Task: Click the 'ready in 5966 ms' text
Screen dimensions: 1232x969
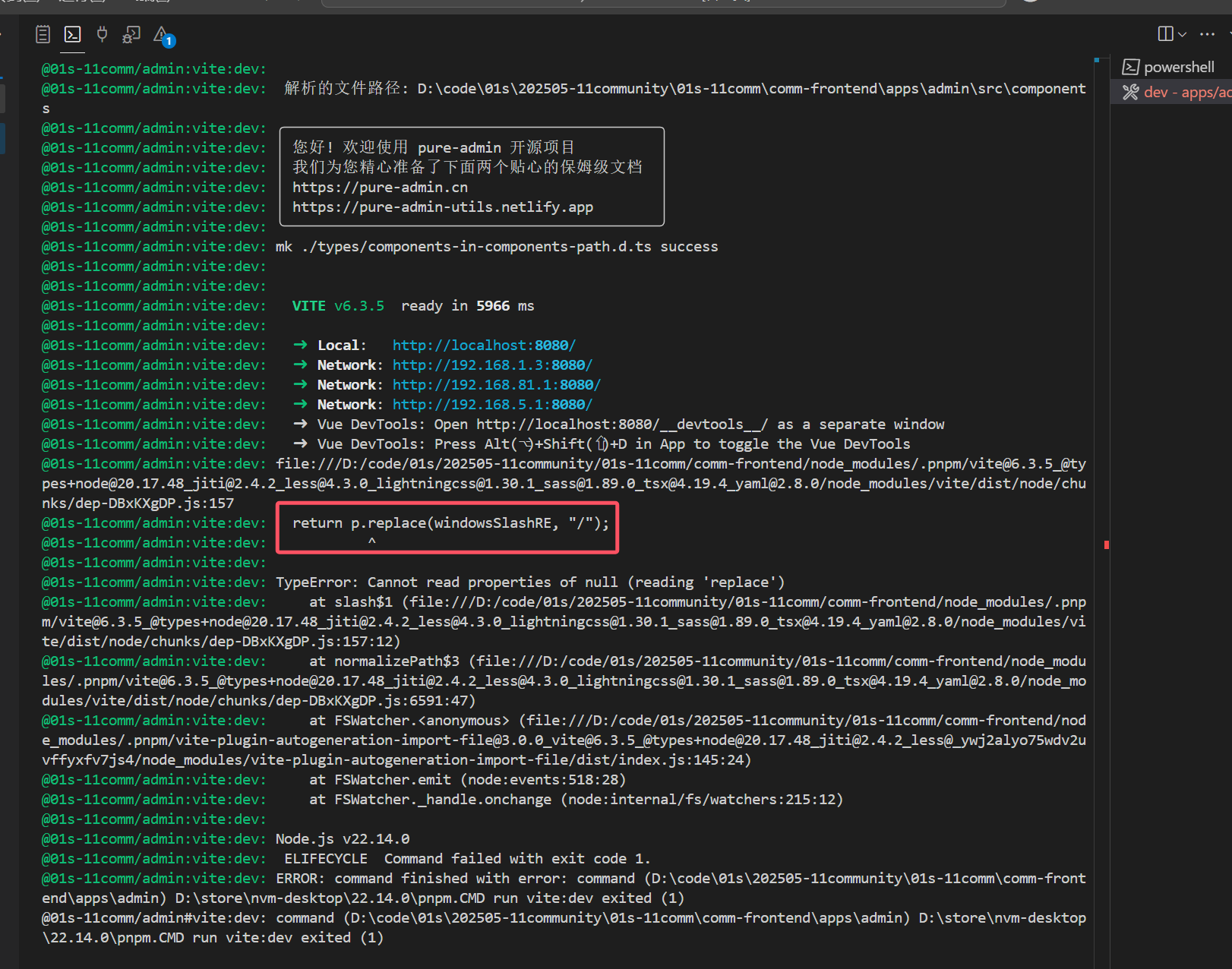Action: coord(467,306)
